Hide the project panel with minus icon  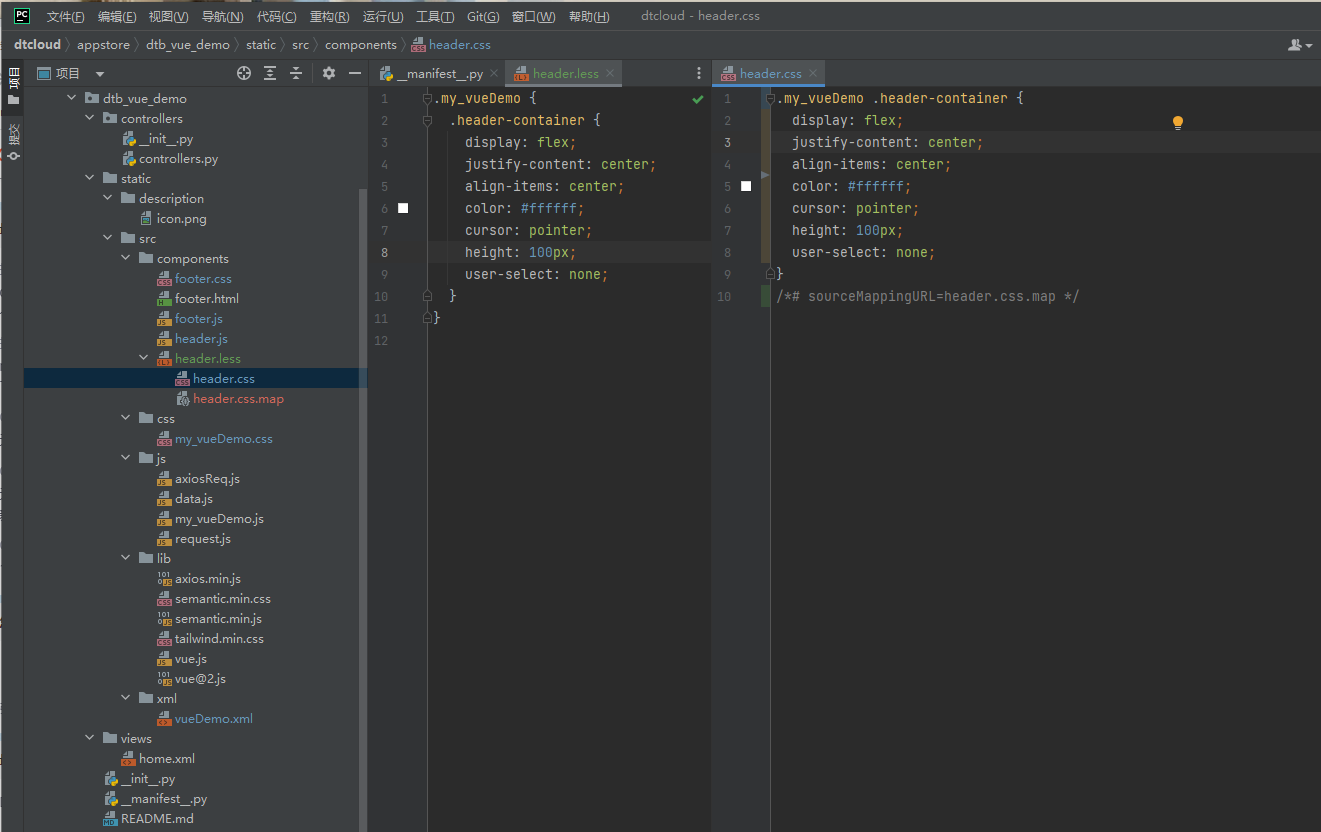354,73
